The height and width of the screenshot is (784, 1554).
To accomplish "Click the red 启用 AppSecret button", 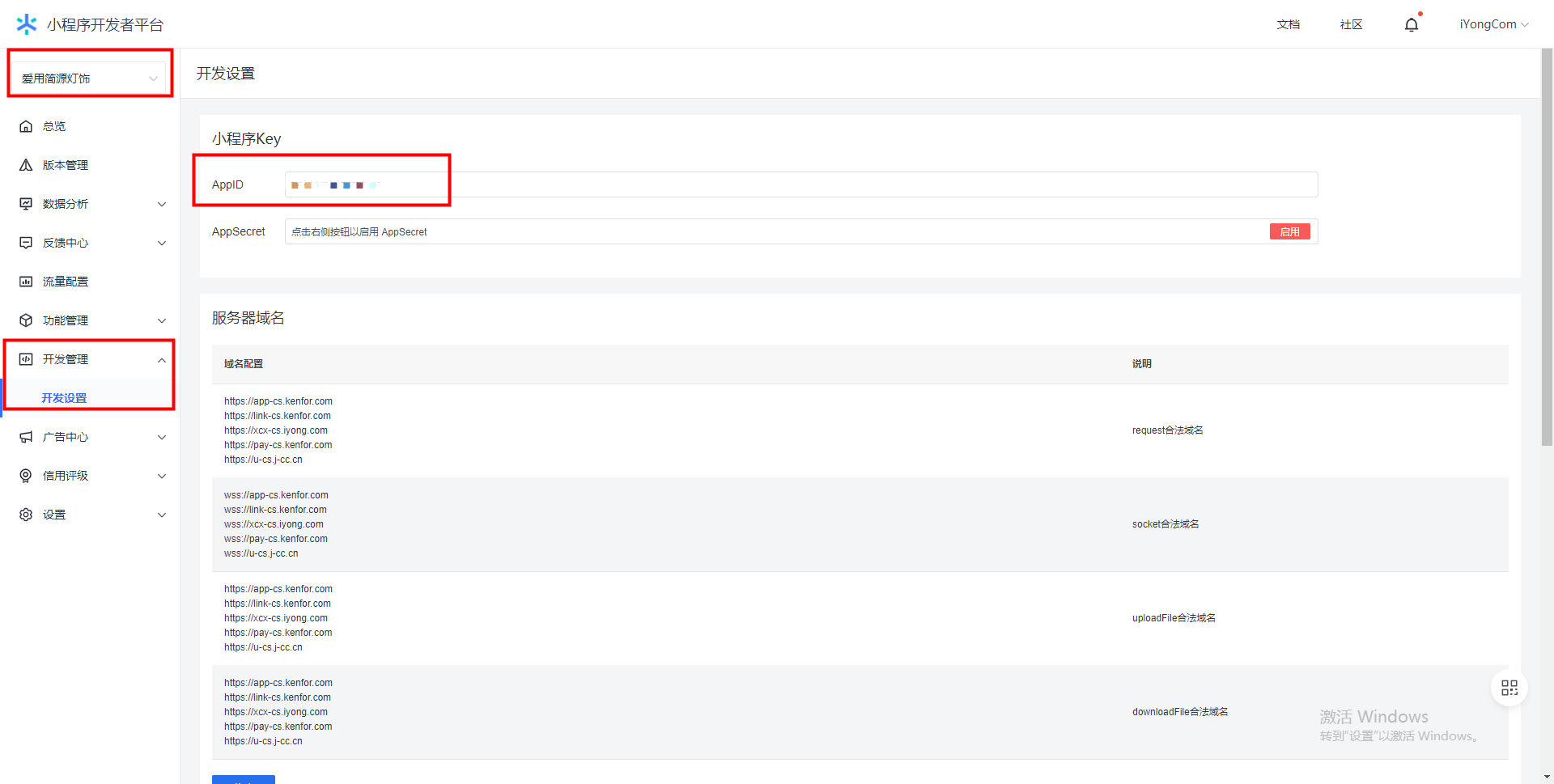I will 1289,232.
